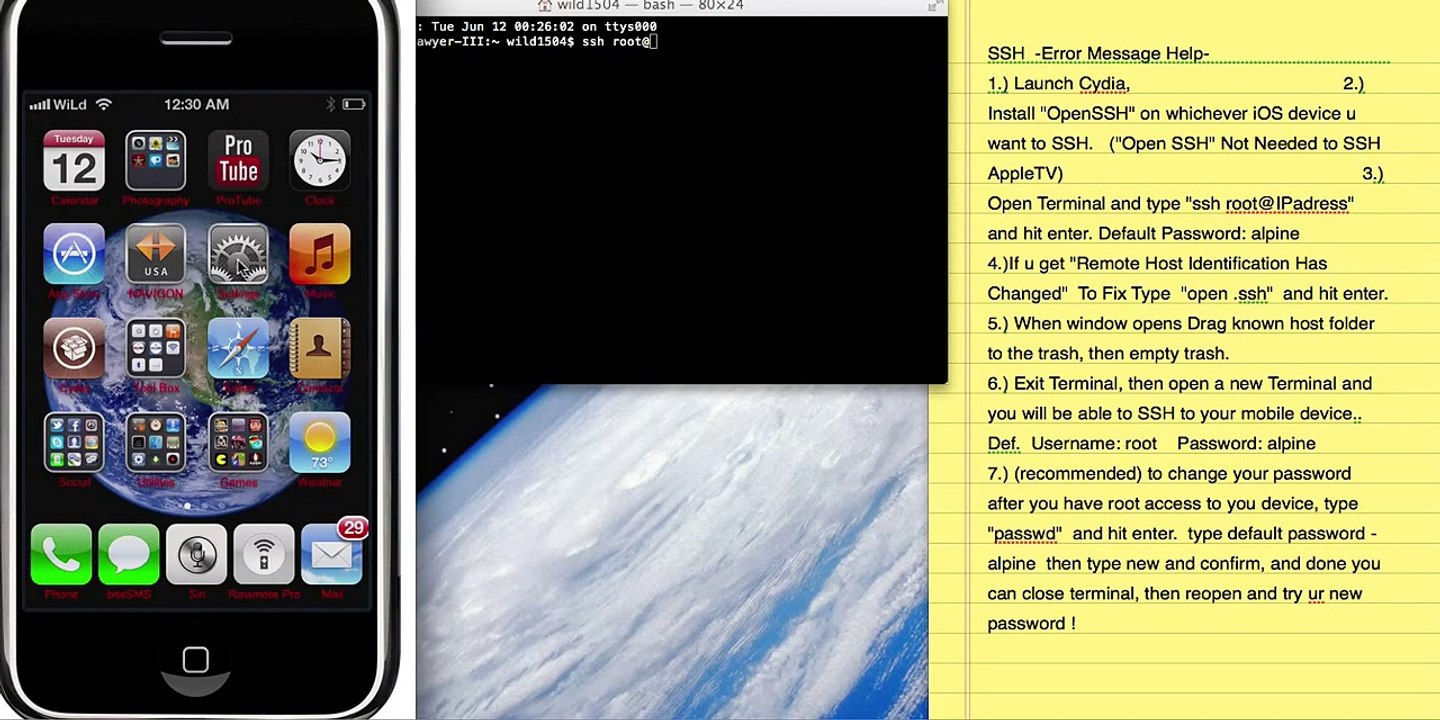Click "root@IPadress" in the note
1440x720 pixels.
coord(1287,204)
